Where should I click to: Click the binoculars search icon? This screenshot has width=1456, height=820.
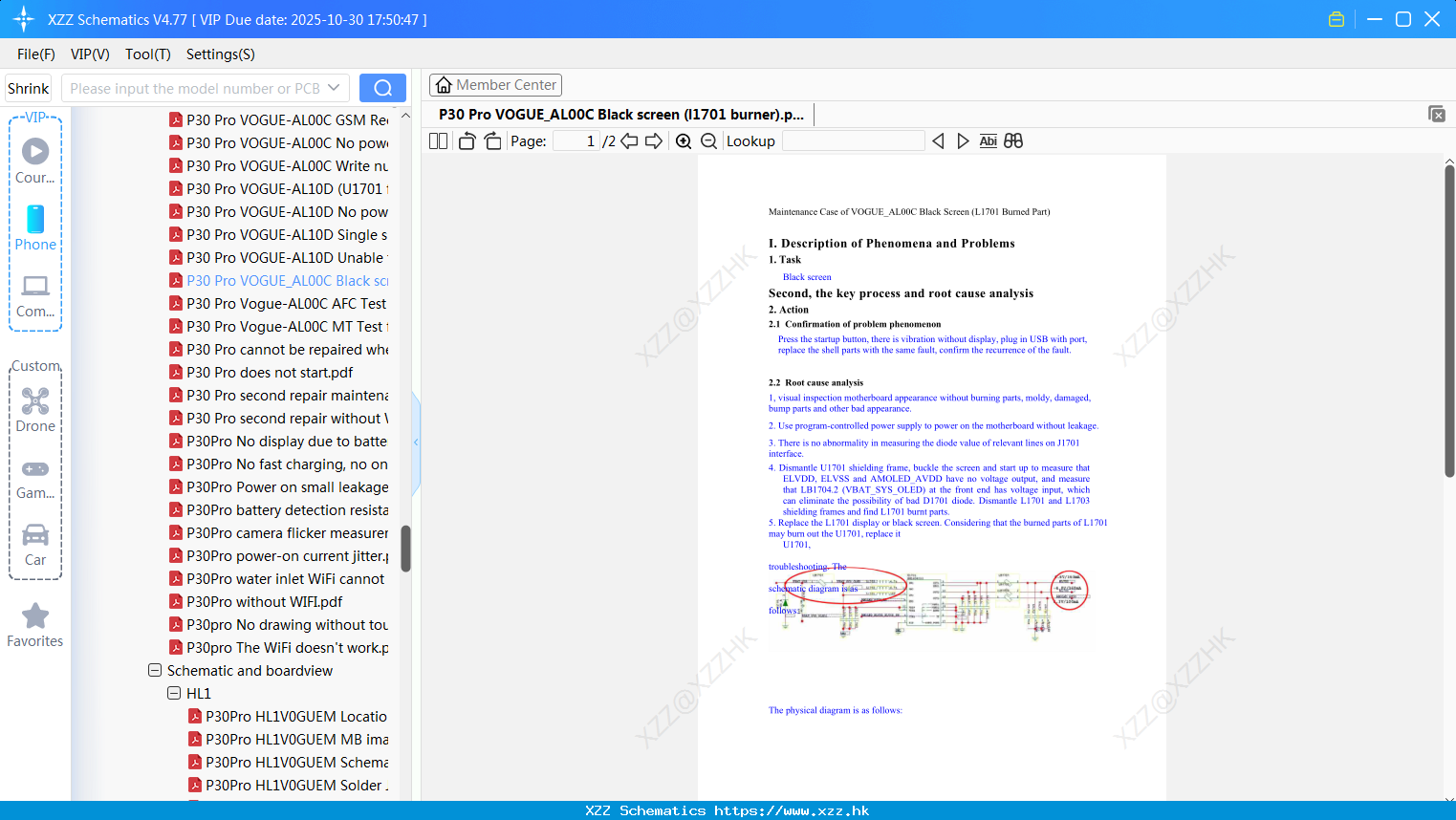coord(1013,141)
